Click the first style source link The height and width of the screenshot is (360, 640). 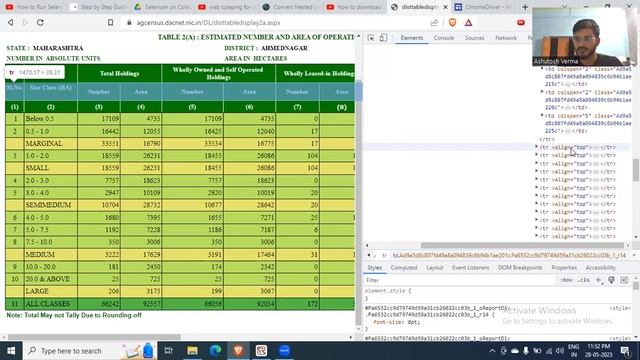[x=620, y=308]
